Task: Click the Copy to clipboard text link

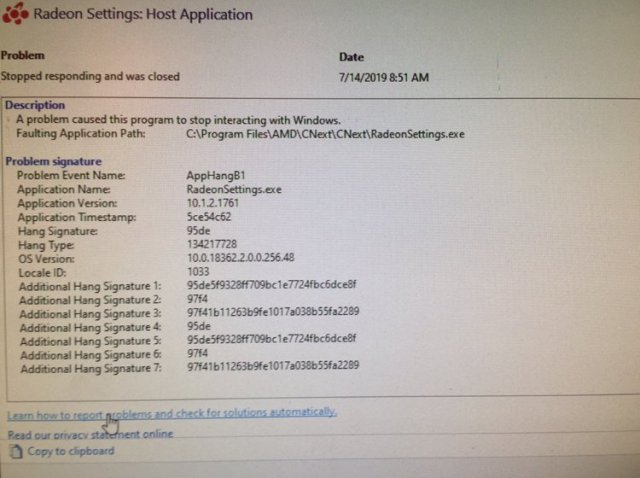Action: (x=70, y=451)
